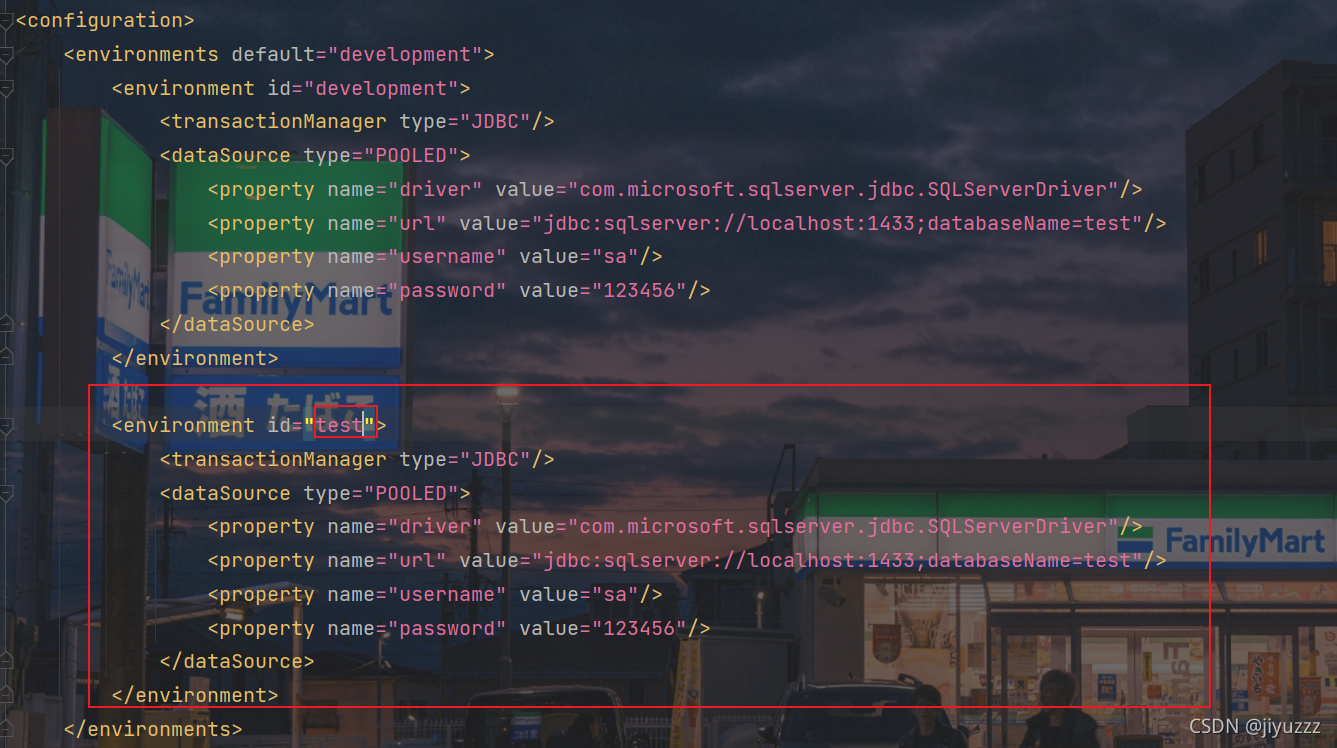Toggle fold marker beside first </environment> closing tag
This screenshot has width=1337, height=748.
pos(6,358)
